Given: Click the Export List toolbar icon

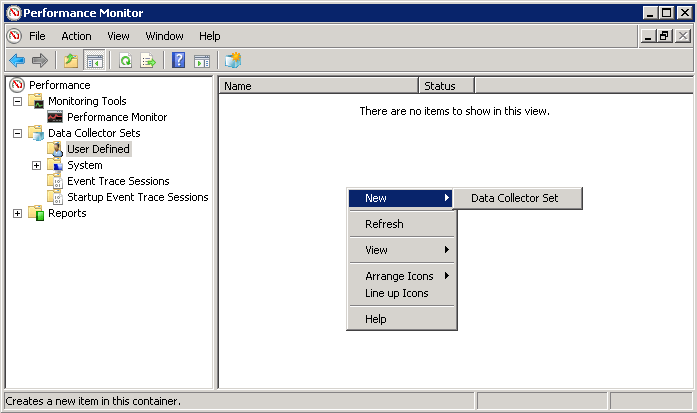Looking at the screenshot, I should tap(148, 60).
